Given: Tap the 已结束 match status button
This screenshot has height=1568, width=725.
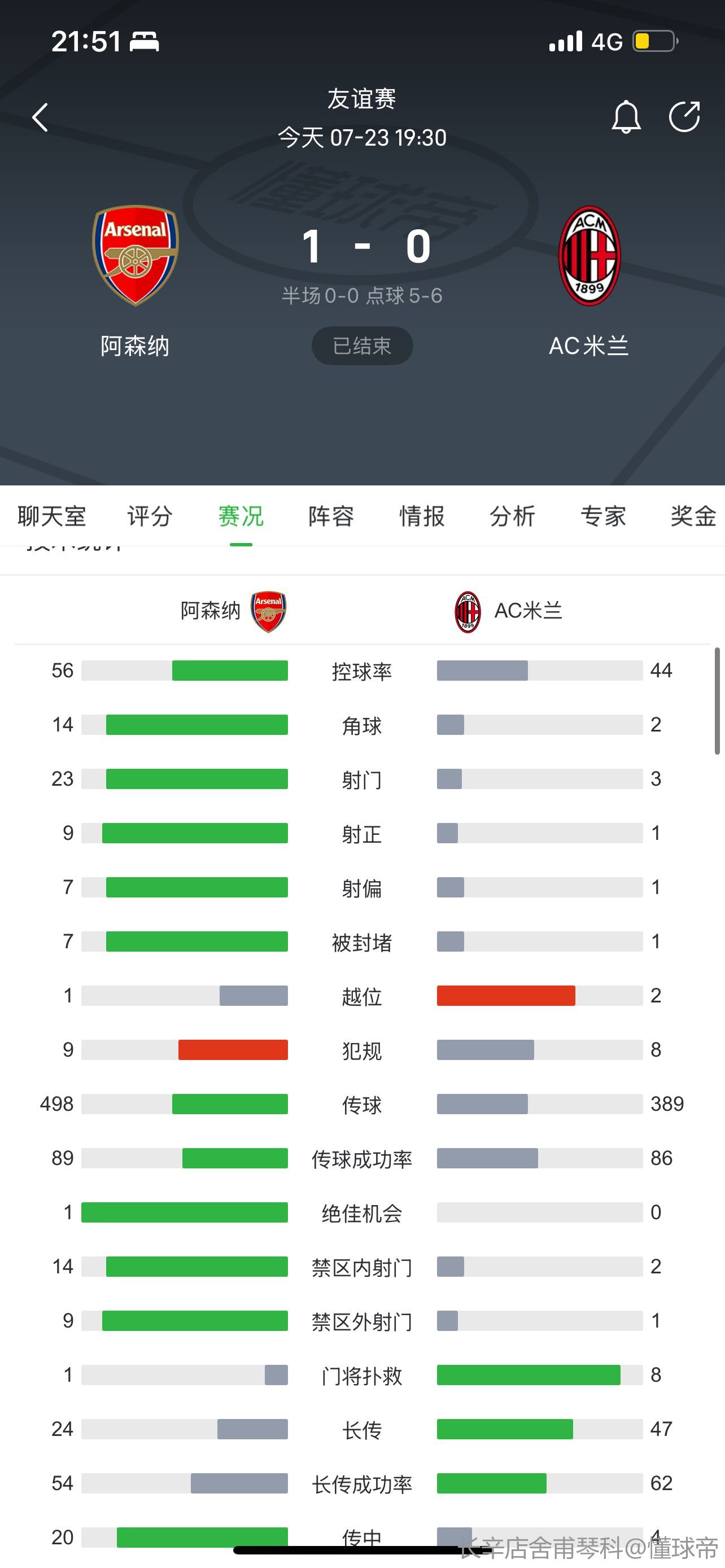Looking at the screenshot, I should 362,347.
